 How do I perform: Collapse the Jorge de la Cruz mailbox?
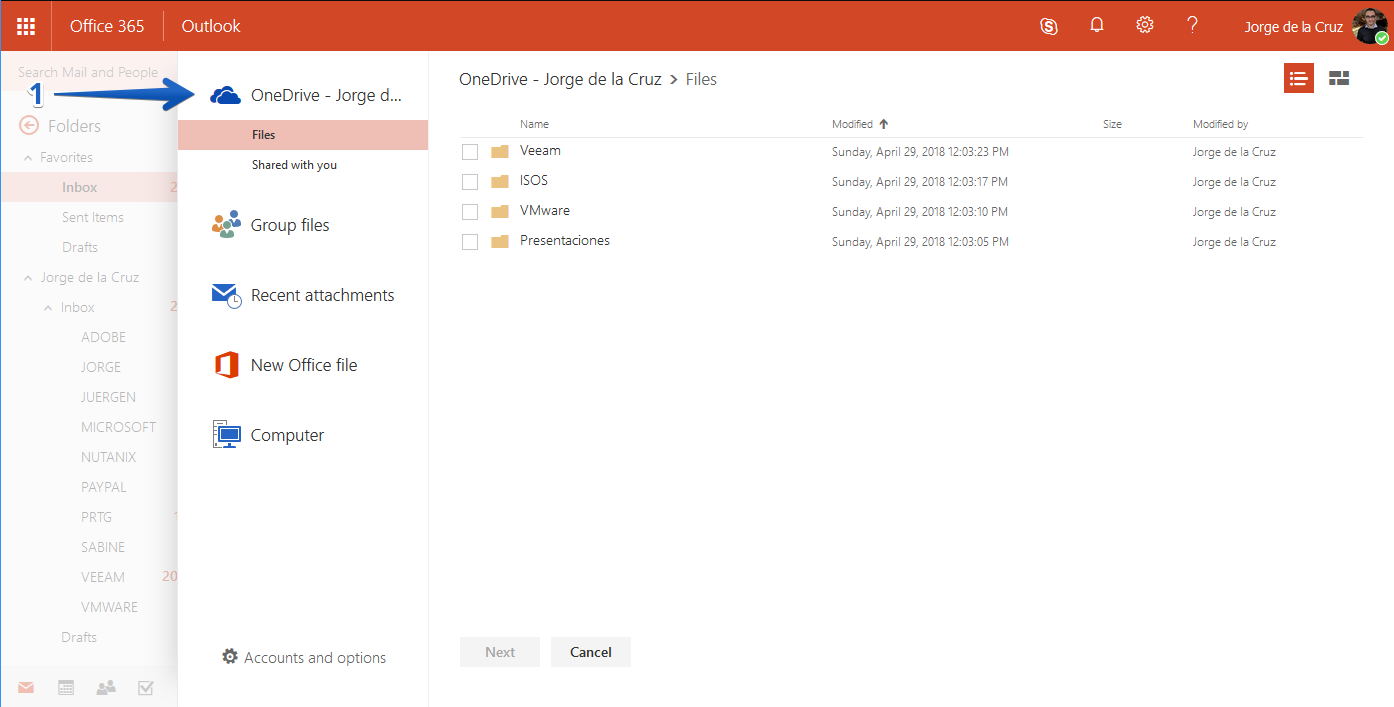28,278
